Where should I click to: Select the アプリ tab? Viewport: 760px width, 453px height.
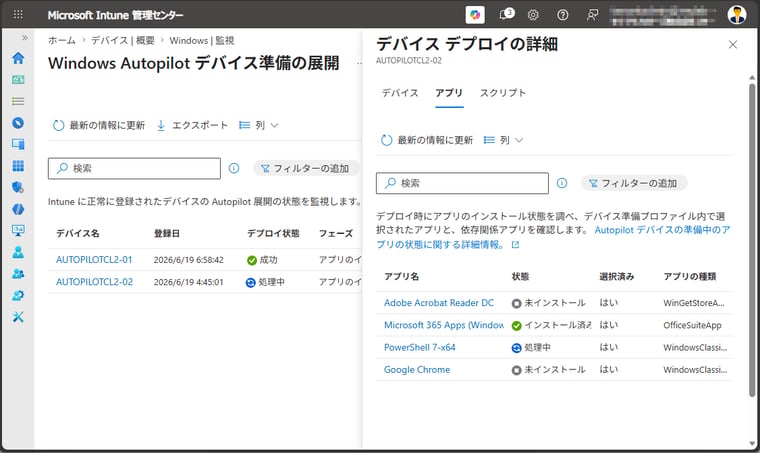pos(449,93)
